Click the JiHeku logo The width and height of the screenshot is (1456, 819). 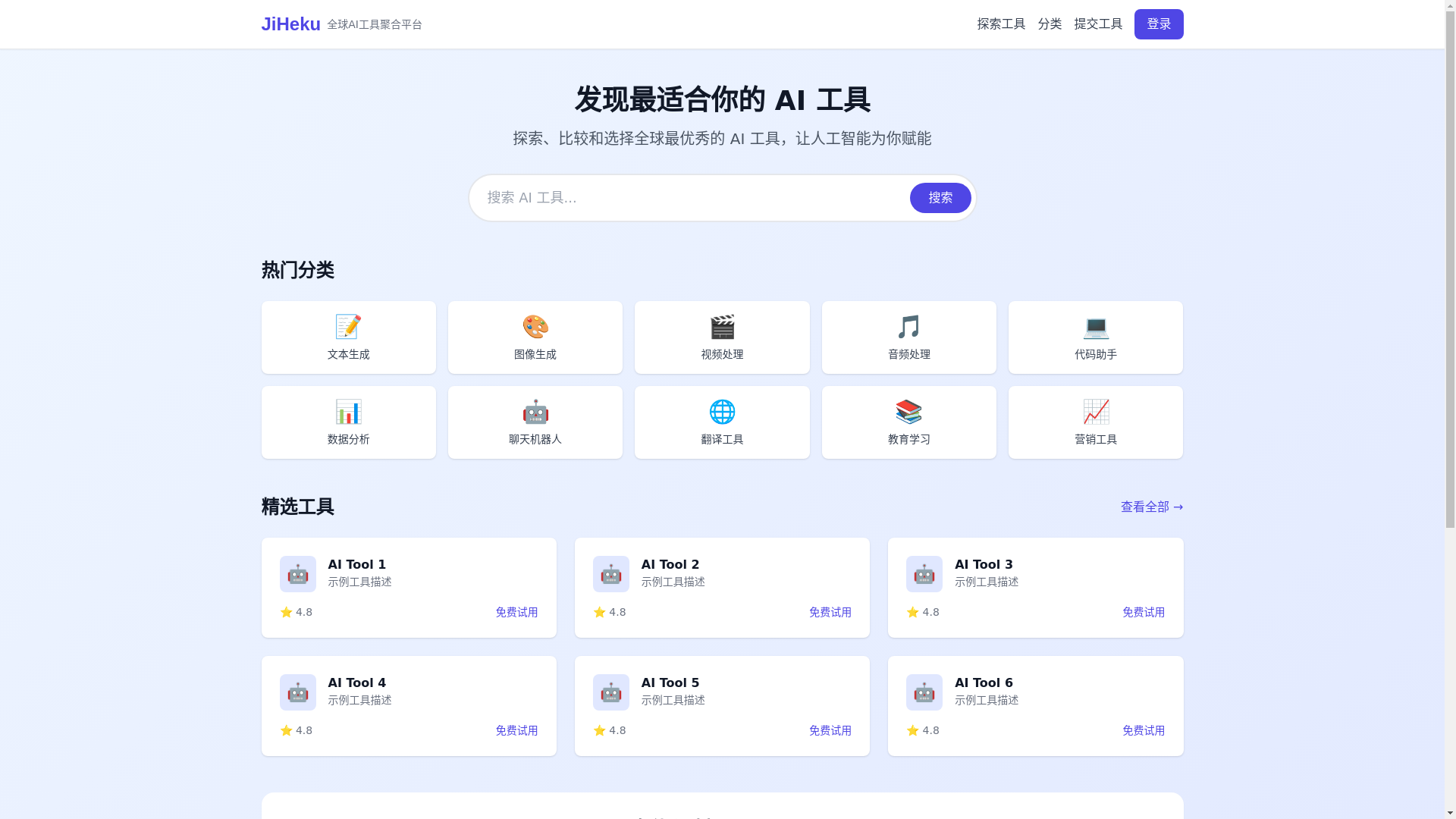(x=290, y=24)
